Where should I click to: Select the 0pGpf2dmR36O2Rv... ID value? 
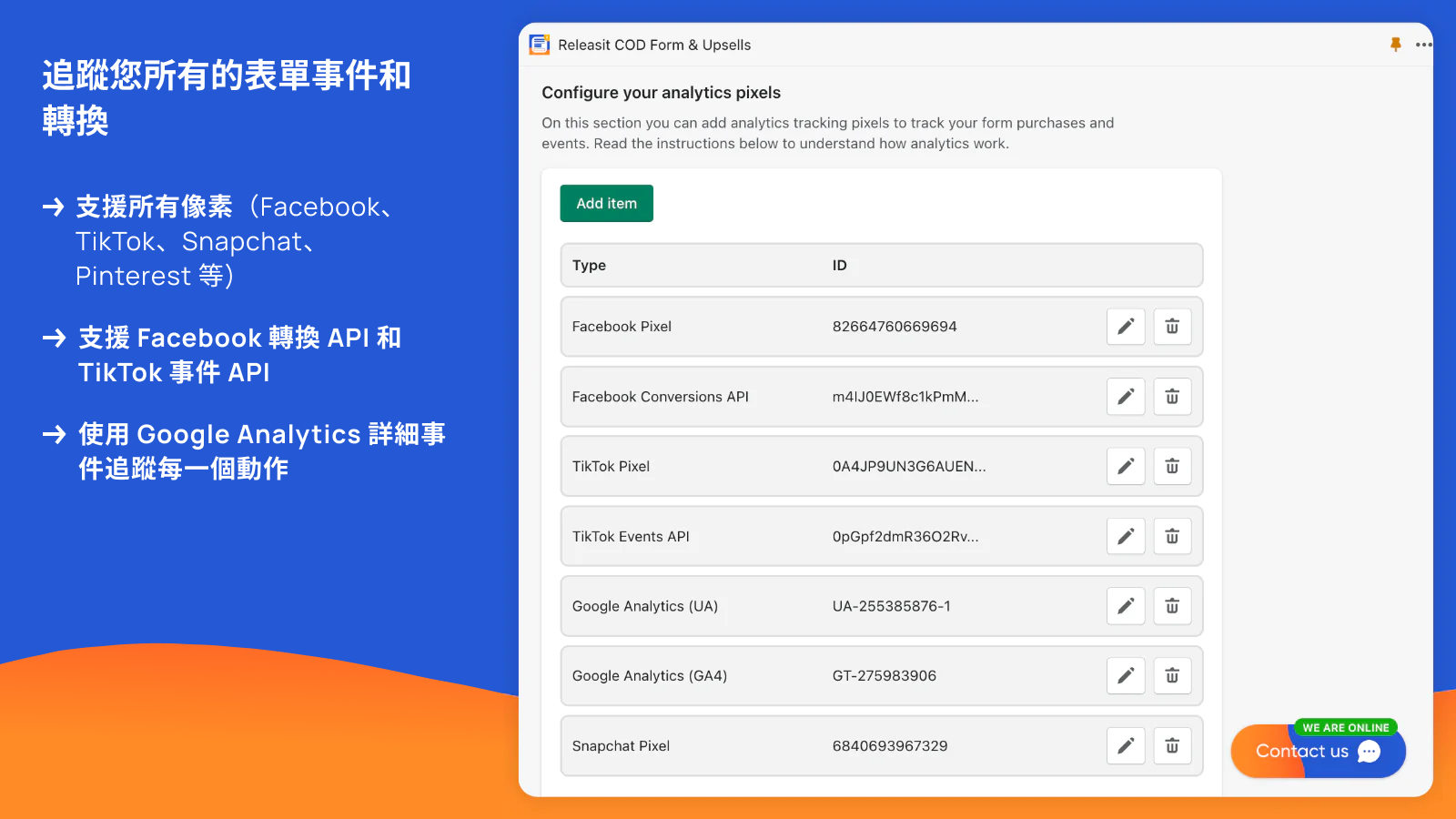(x=905, y=537)
